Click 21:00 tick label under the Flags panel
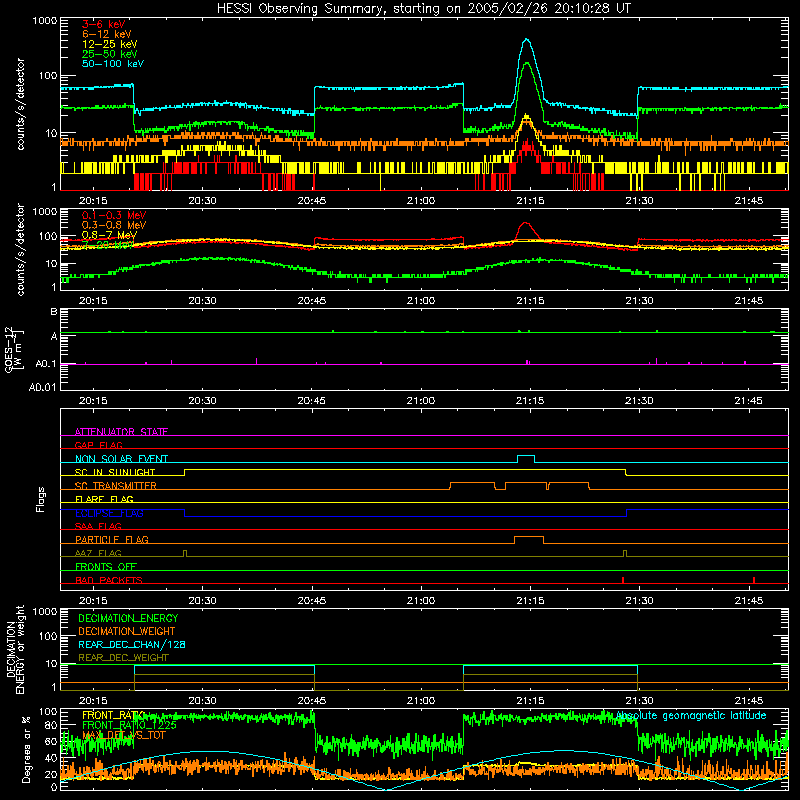This screenshot has width=800, height=800. 421,601
